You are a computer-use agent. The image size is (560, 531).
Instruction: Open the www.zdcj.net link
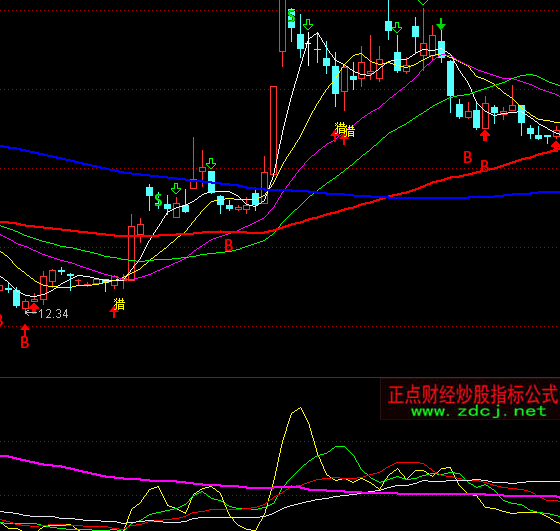point(479,411)
